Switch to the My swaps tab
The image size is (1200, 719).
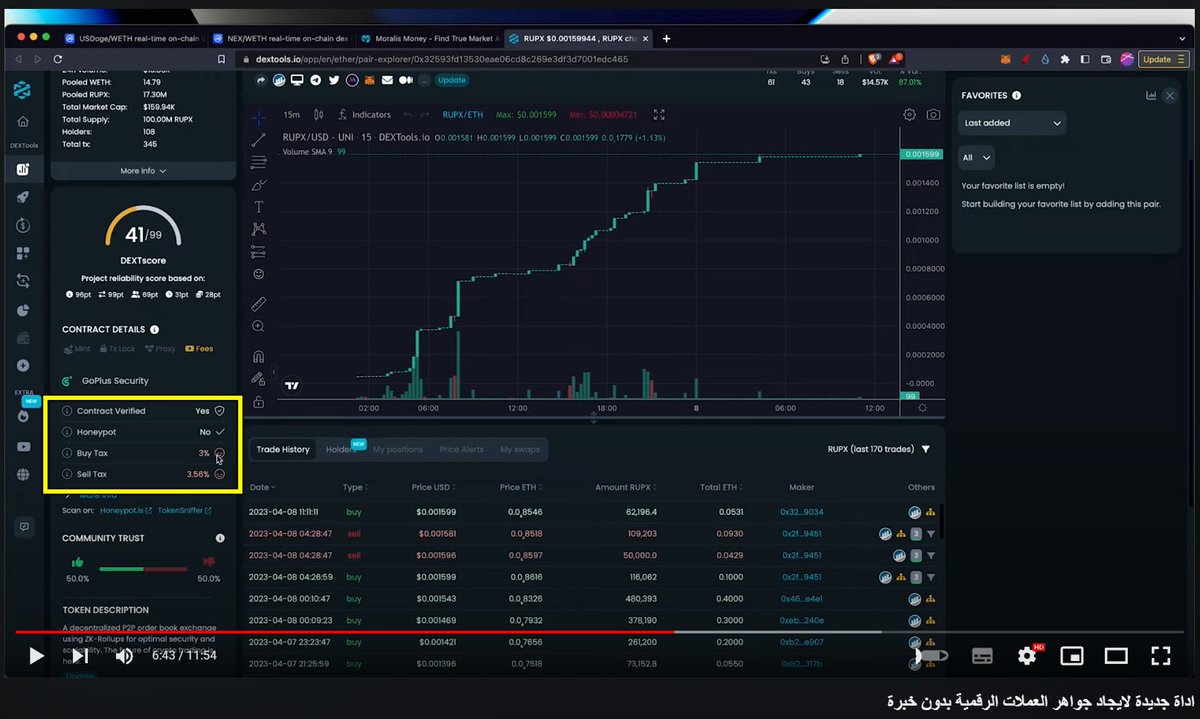(520, 449)
